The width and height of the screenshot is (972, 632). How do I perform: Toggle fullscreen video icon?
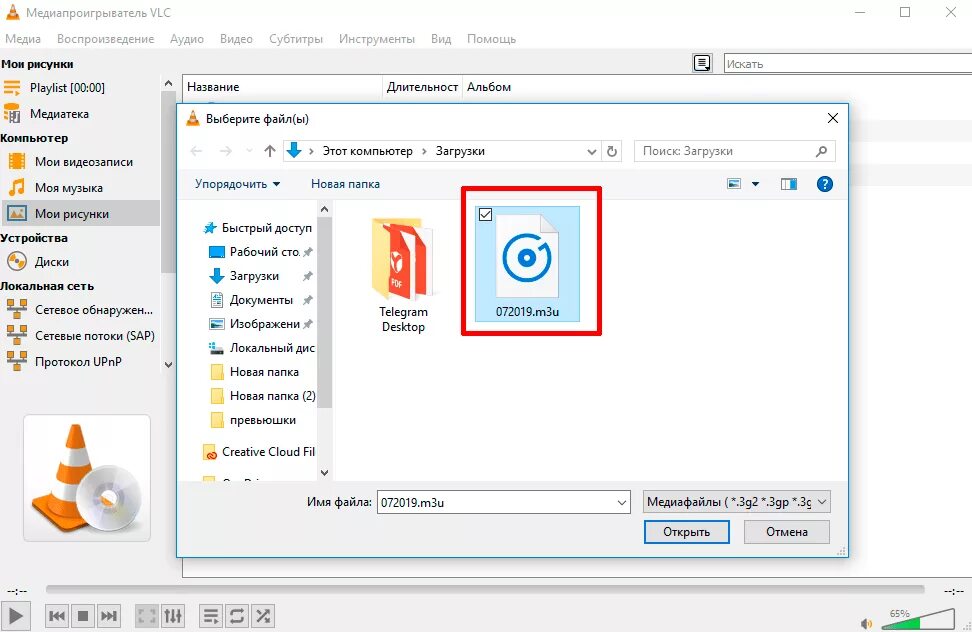pos(147,616)
